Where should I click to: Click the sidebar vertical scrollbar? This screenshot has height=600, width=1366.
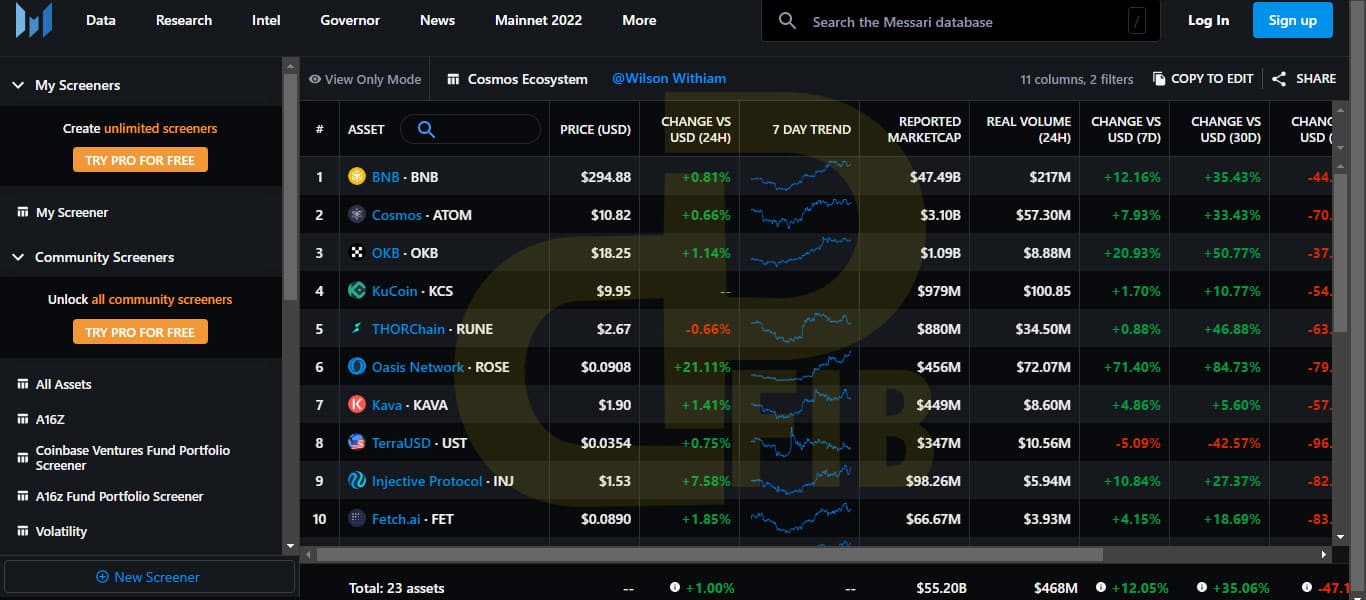291,185
